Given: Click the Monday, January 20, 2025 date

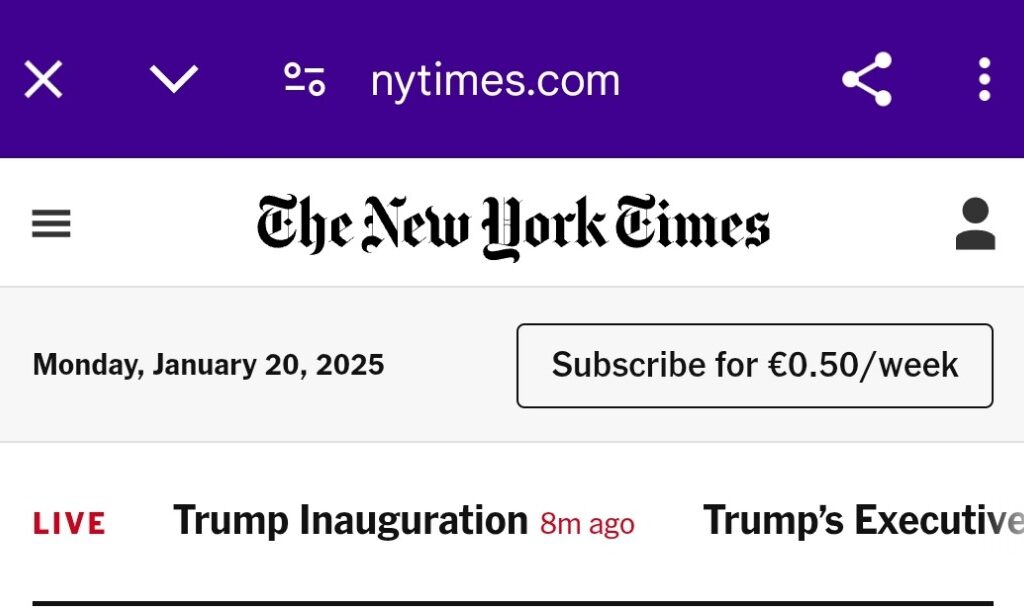Looking at the screenshot, I should [208, 364].
